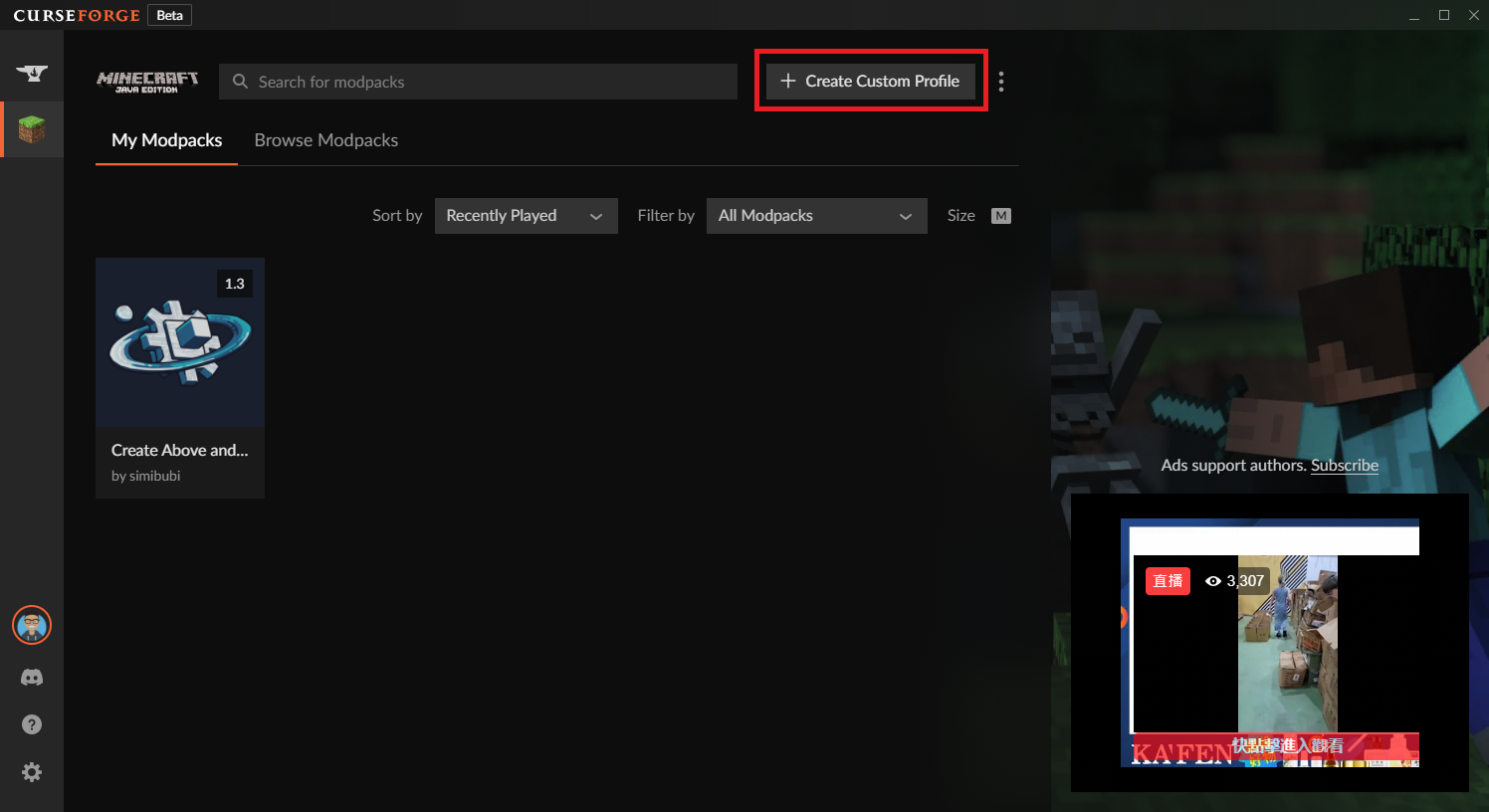This screenshot has height=812, width=1489.
Task: Open the Discord icon in sidebar
Action: [32, 678]
